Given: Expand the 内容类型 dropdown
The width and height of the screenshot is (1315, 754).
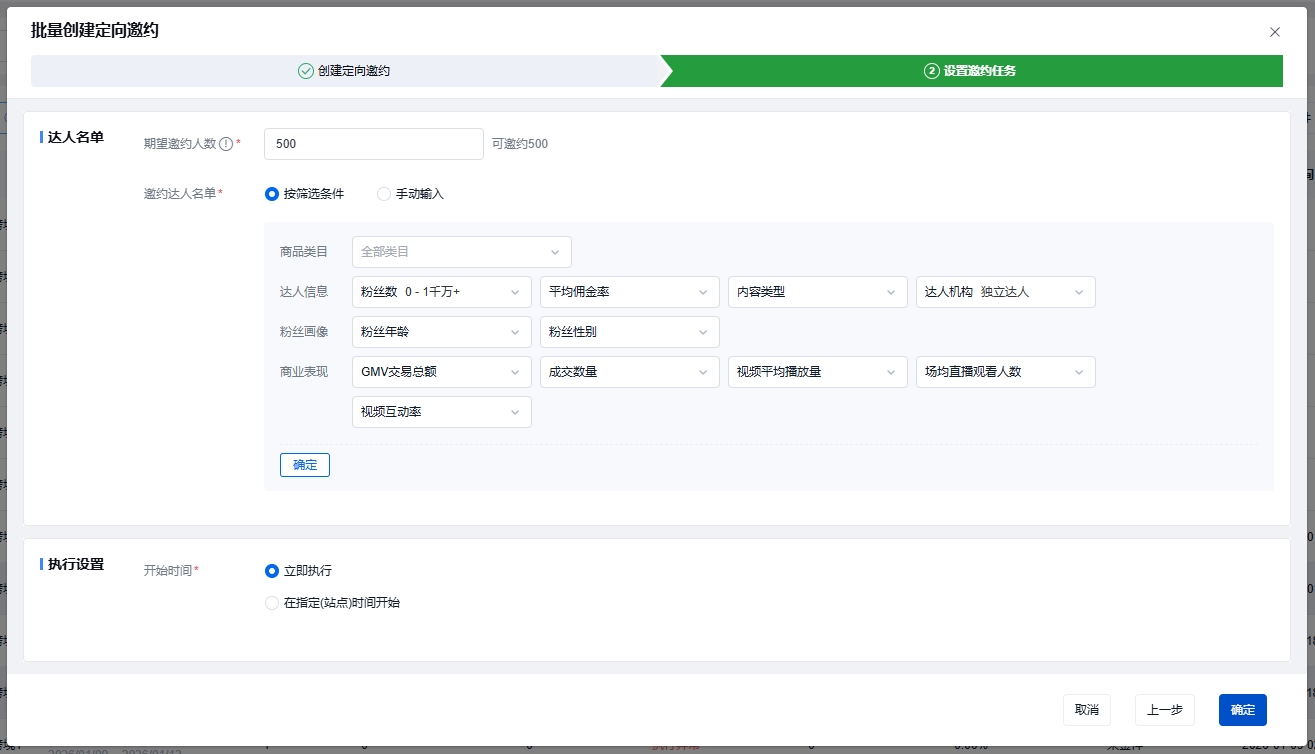Looking at the screenshot, I should (817, 292).
